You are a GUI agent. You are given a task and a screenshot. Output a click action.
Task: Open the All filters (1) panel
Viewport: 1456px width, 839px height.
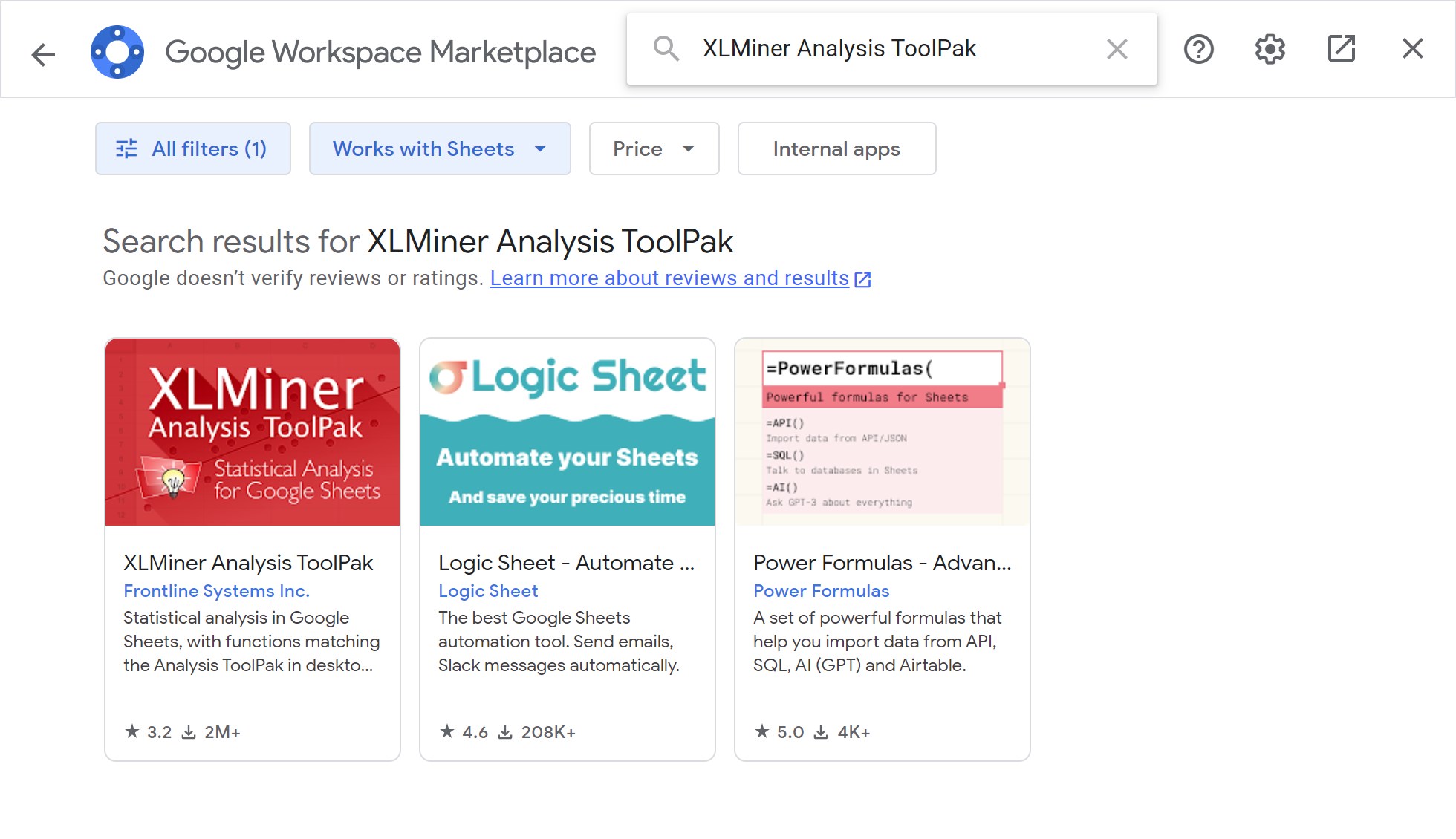point(193,148)
